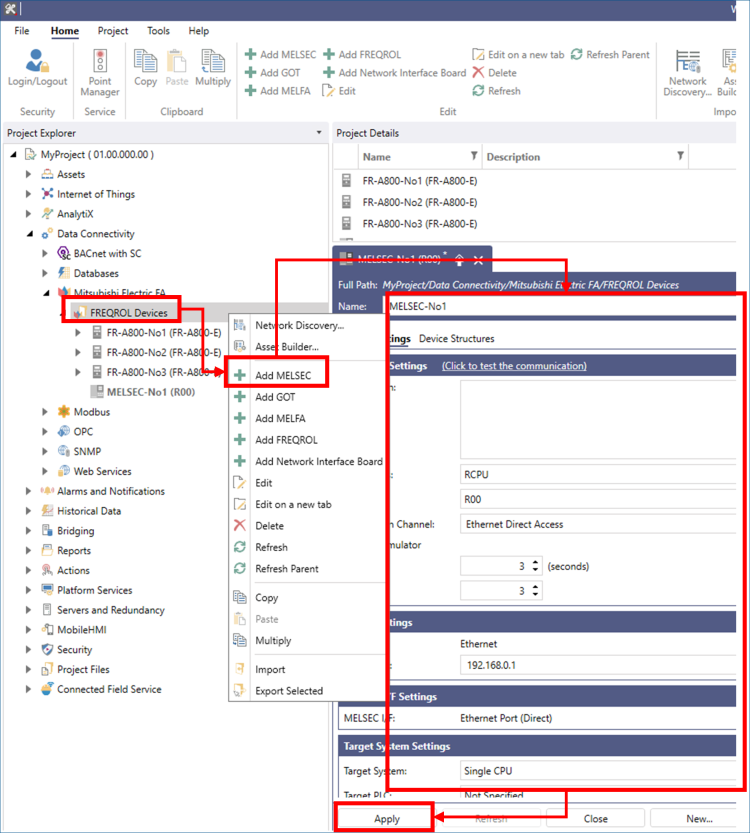Open the Help ribbon tab

(x=199, y=31)
